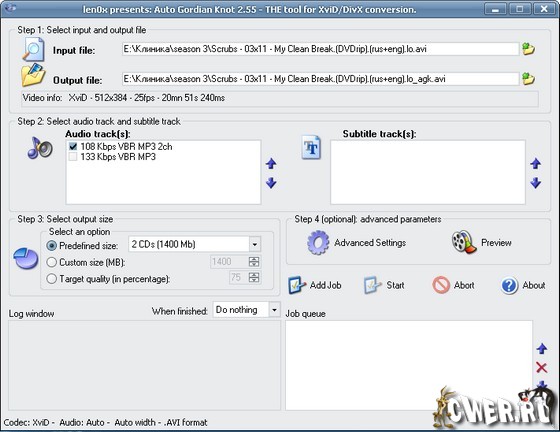Image resolution: width=560 pixels, height=432 pixels.
Task: Move audio track down with arrow
Action: [x=271, y=183]
